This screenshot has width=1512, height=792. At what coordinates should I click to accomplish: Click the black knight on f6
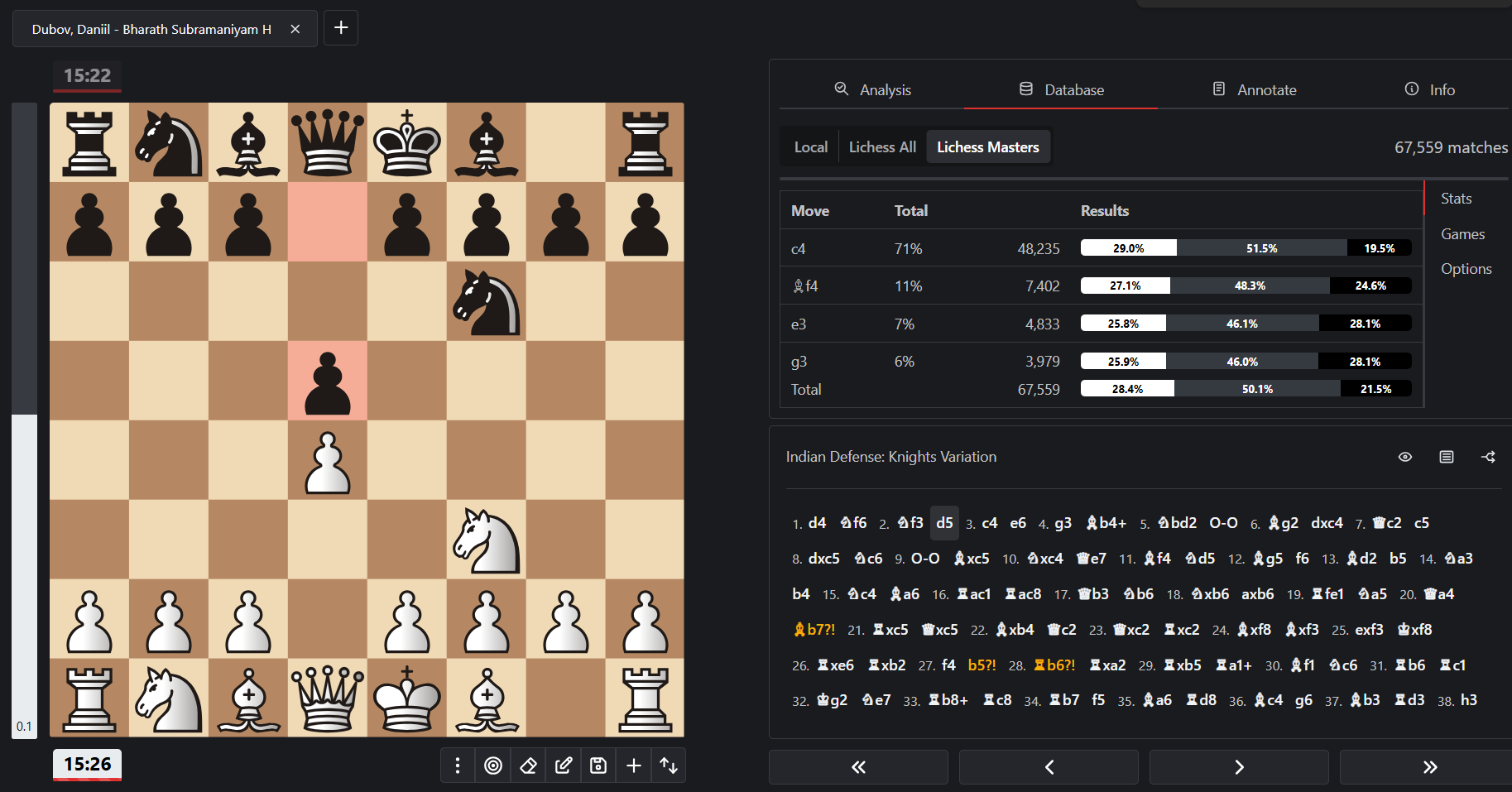487,301
